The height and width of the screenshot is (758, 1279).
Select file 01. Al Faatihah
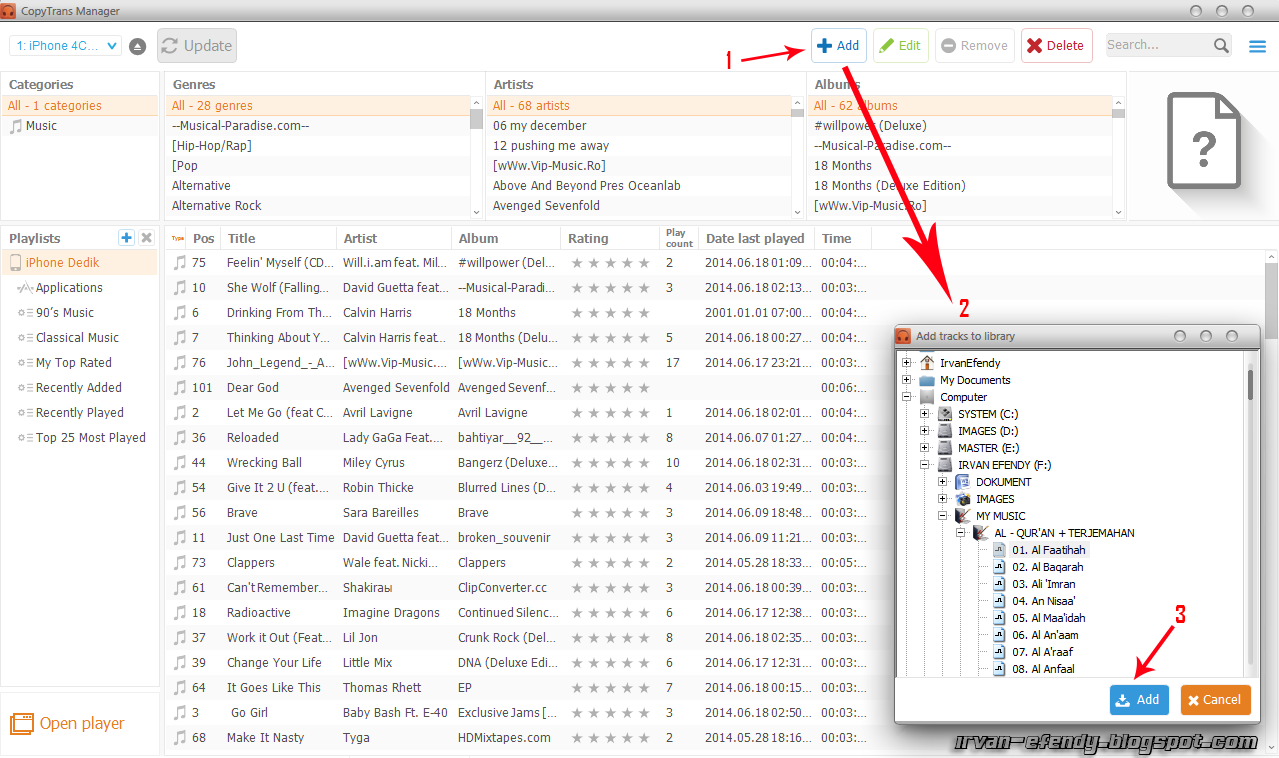click(x=1048, y=550)
